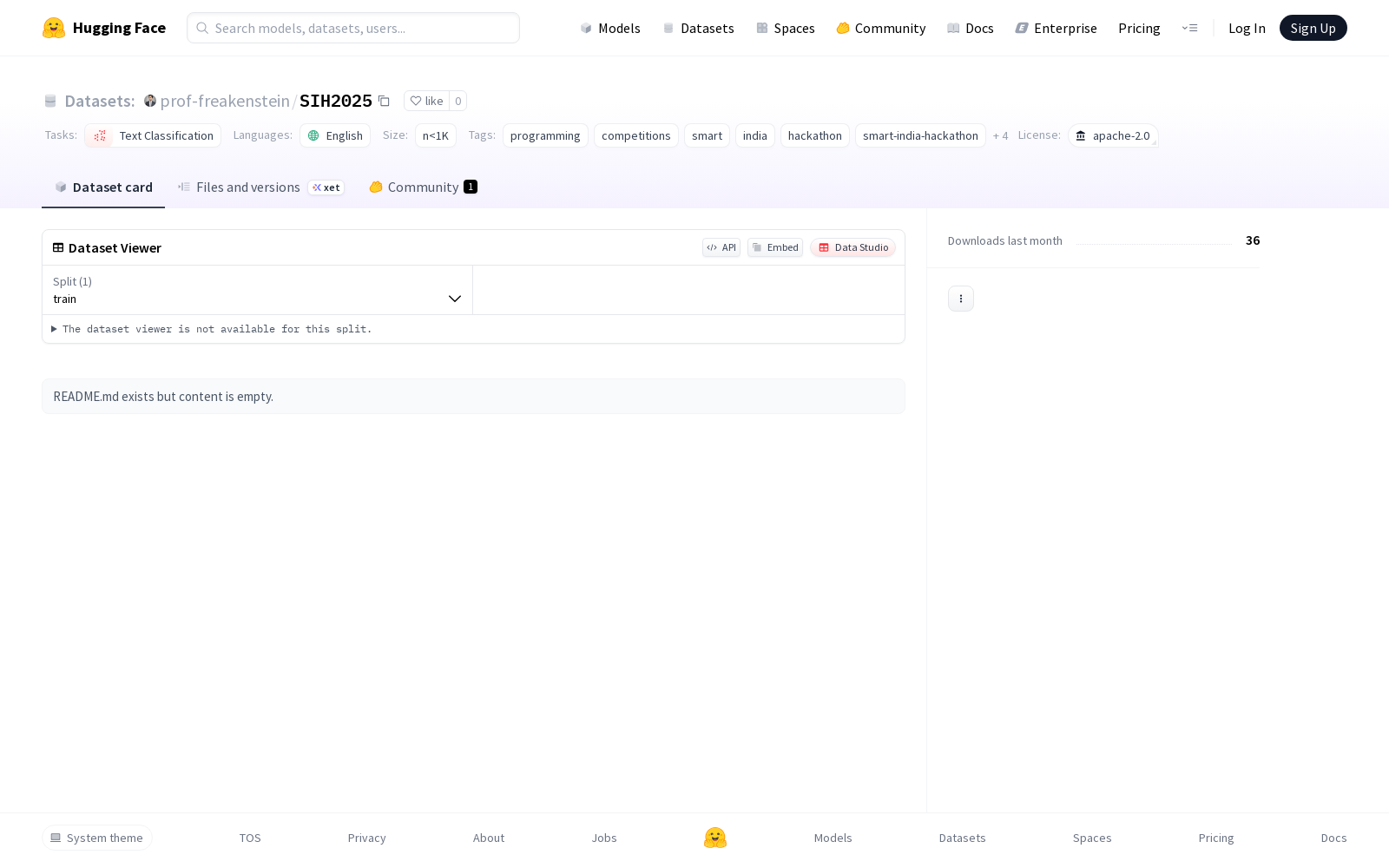The height and width of the screenshot is (868, 1389).
Task: Select the hackathon tag
Action: [x=815, y=135]
